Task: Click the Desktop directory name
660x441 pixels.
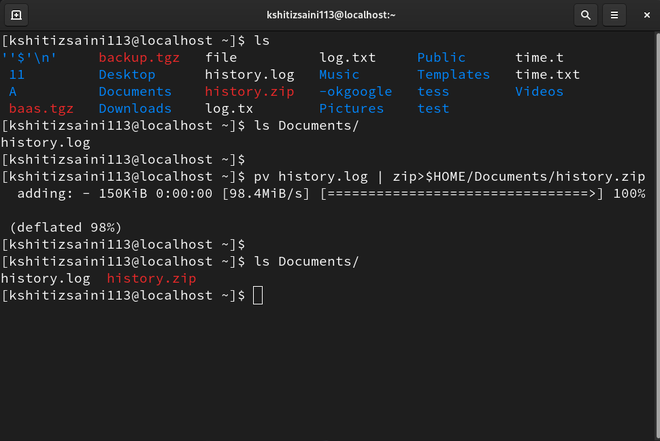Action: (x=127, y=74)
